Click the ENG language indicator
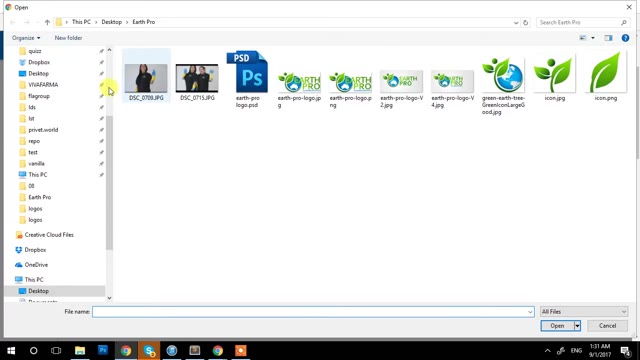640x360 pixels. (576, 351)
